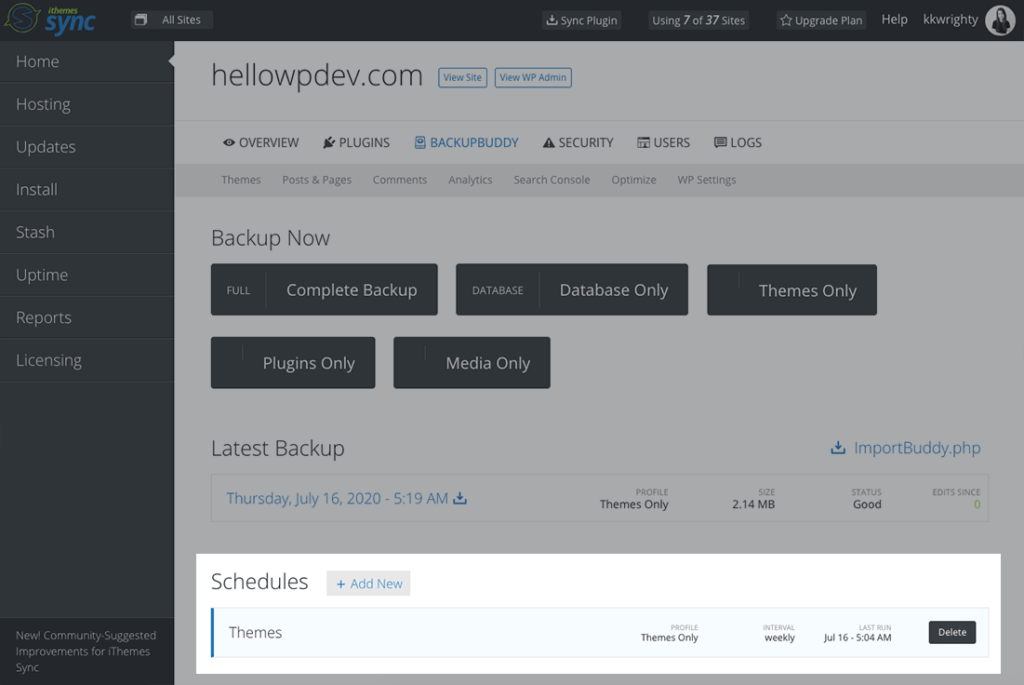
Task: Switch to the Plugins tab
Action: [356, 142]
